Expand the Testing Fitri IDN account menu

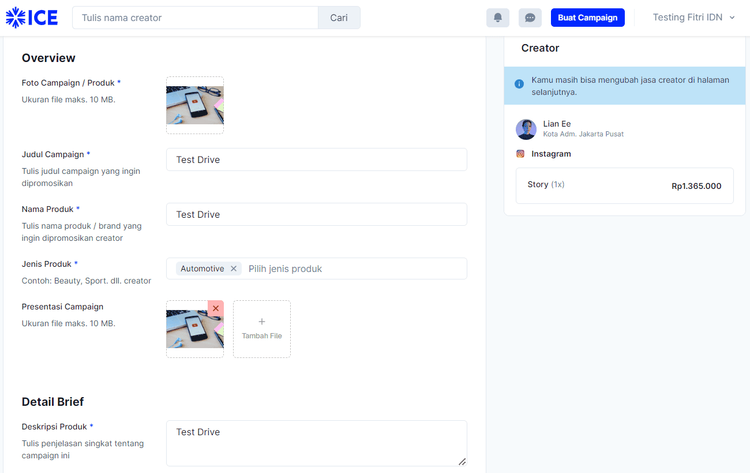tap(693, 18)
